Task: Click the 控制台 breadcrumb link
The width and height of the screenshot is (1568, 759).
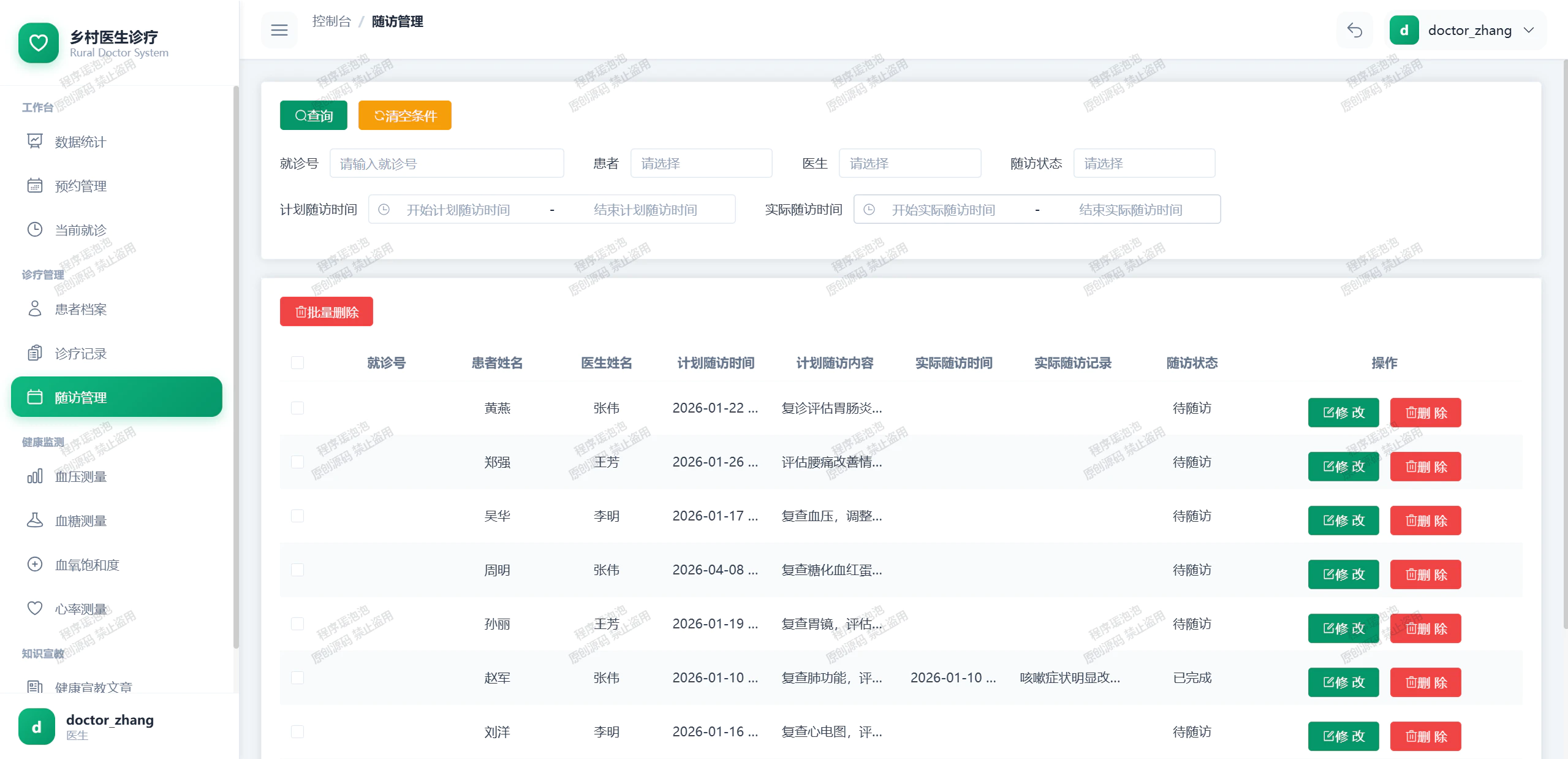Action: click(x=331, y=21)
